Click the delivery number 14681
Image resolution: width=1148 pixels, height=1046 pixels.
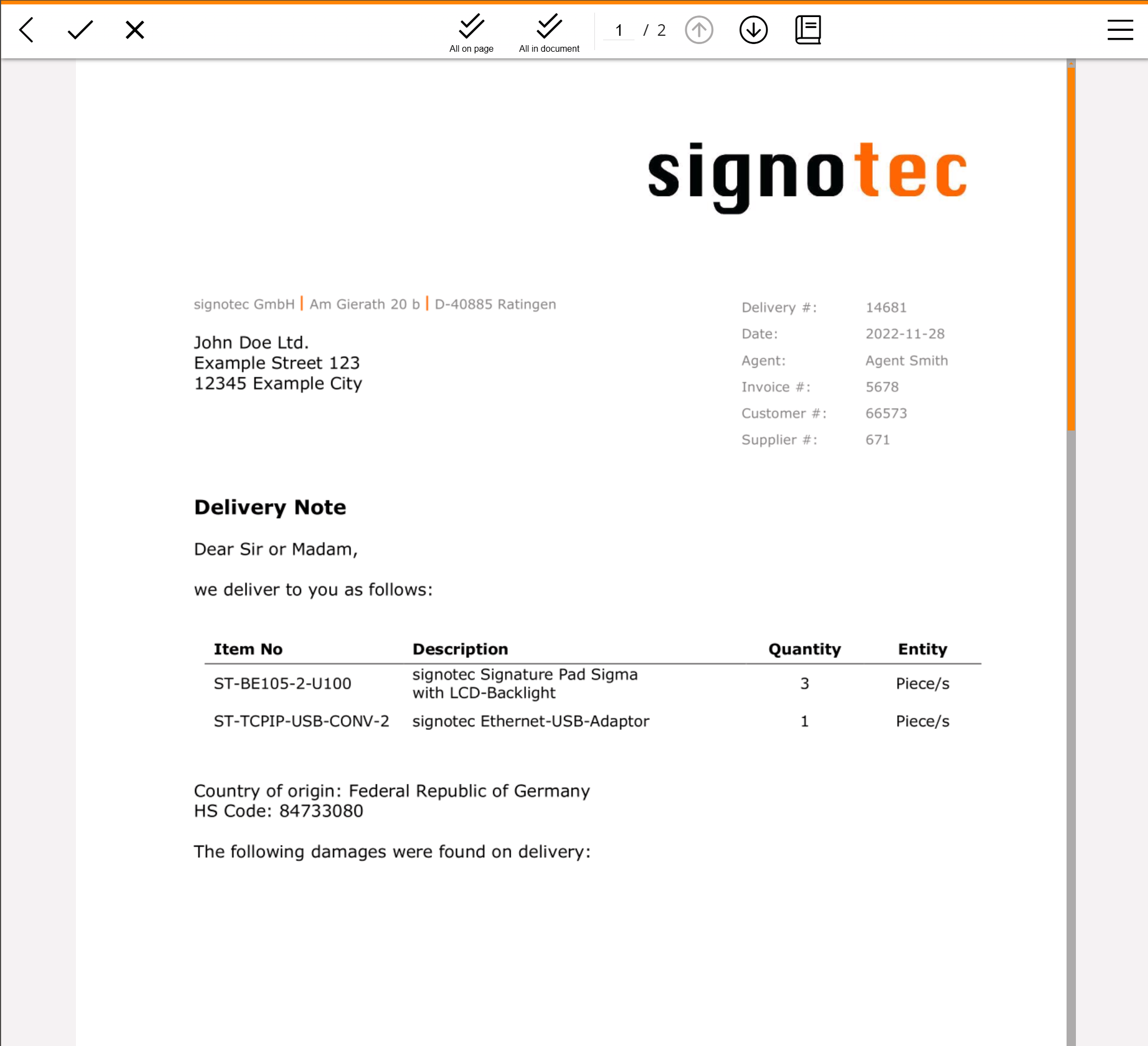(x=885, y=308)
